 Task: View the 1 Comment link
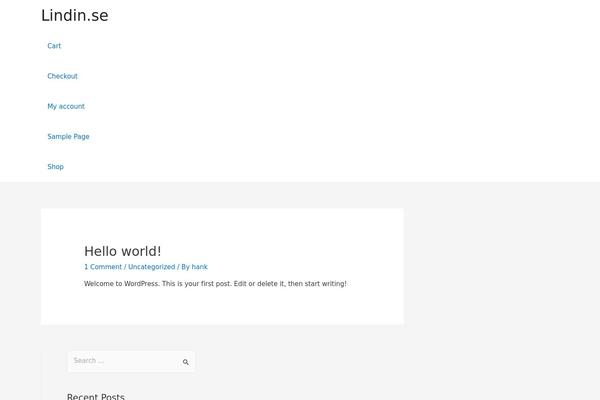[x=103, y=267]
